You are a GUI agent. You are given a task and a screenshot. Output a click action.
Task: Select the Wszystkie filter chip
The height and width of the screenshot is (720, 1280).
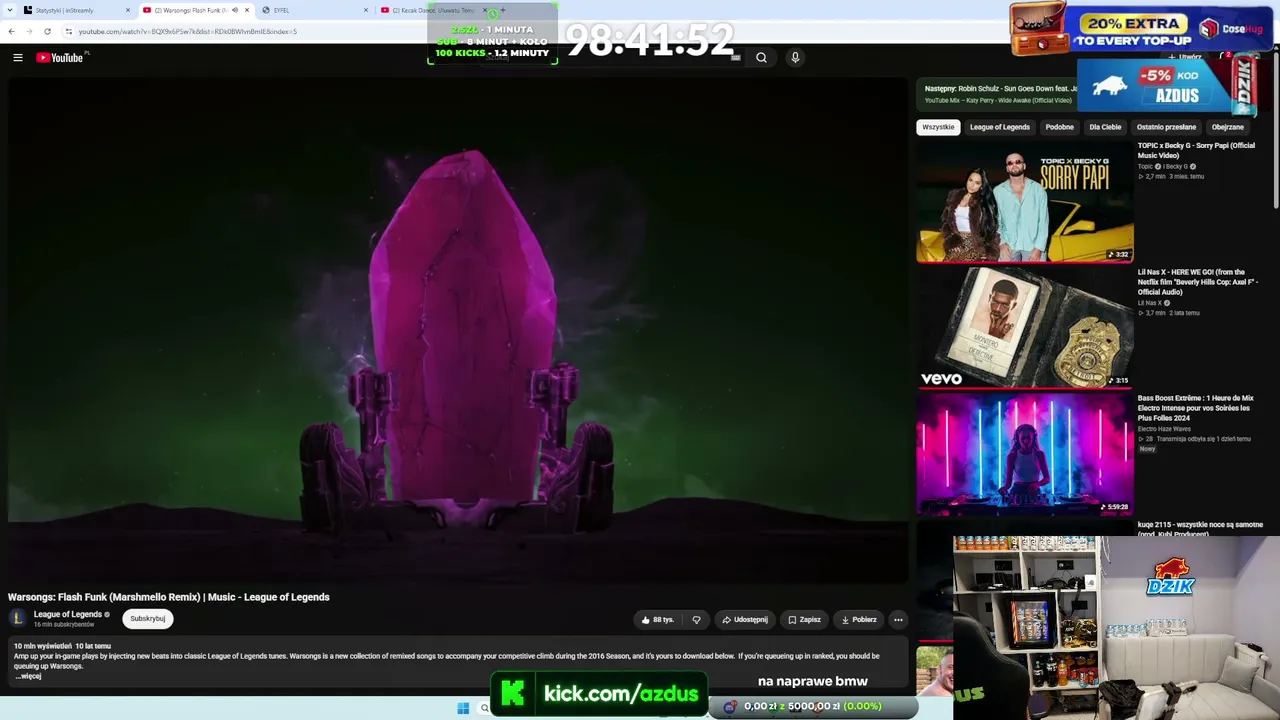click(938, 127)
